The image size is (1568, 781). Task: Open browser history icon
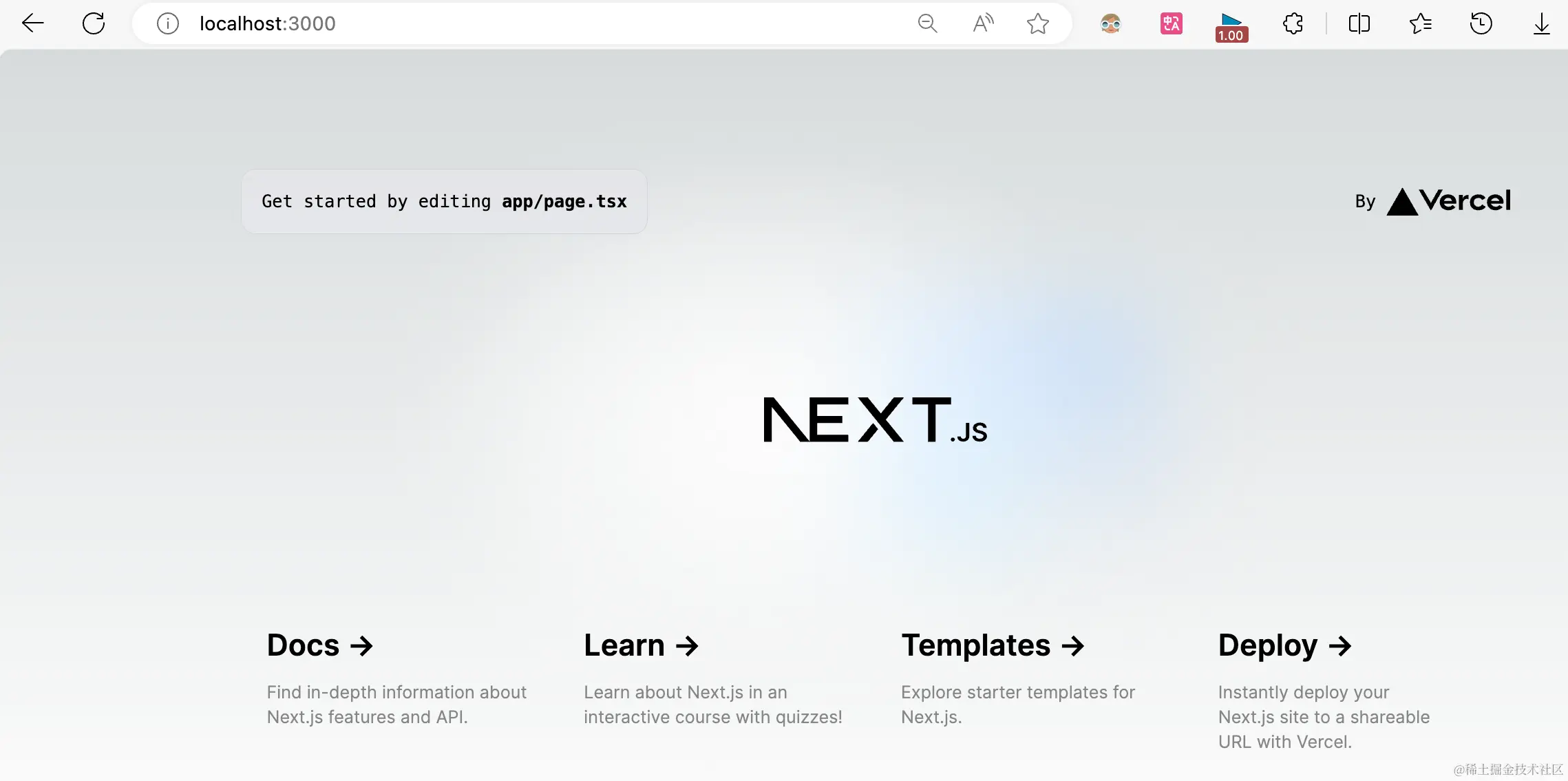(x=1481, y=23)
